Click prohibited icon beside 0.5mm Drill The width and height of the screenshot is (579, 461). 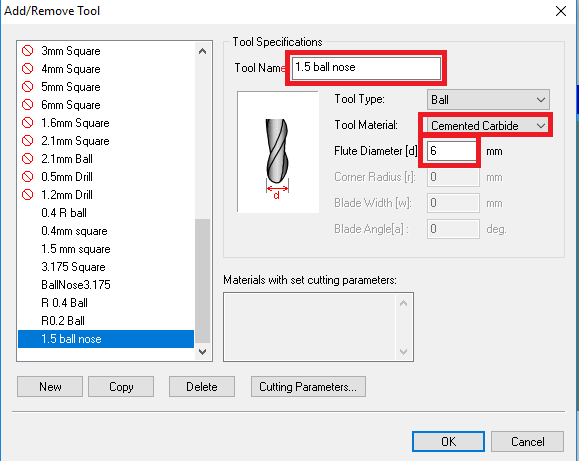(x=28, y=177)
